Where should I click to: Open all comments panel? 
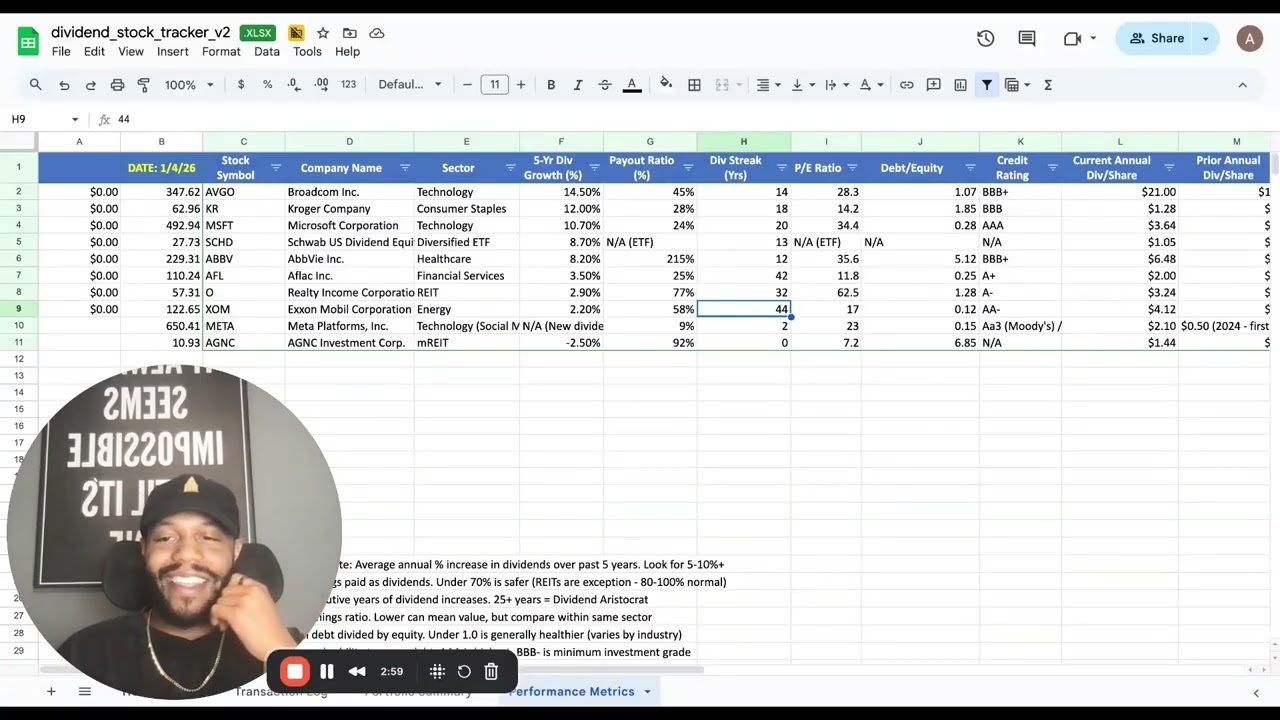(1027, 38)
